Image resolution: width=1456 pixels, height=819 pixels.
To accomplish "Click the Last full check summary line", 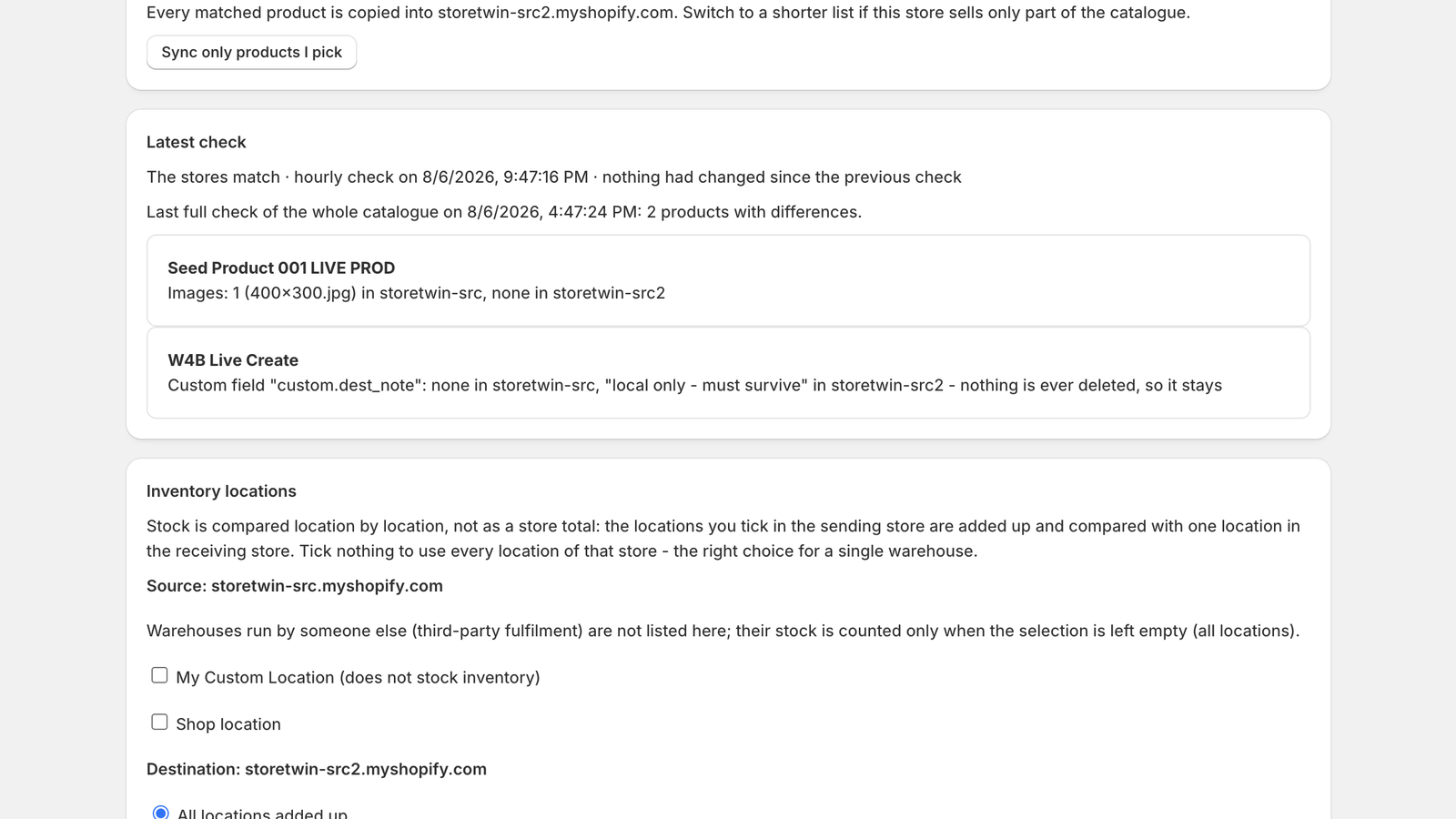I will pyautogui.click(x=504, y=212).
